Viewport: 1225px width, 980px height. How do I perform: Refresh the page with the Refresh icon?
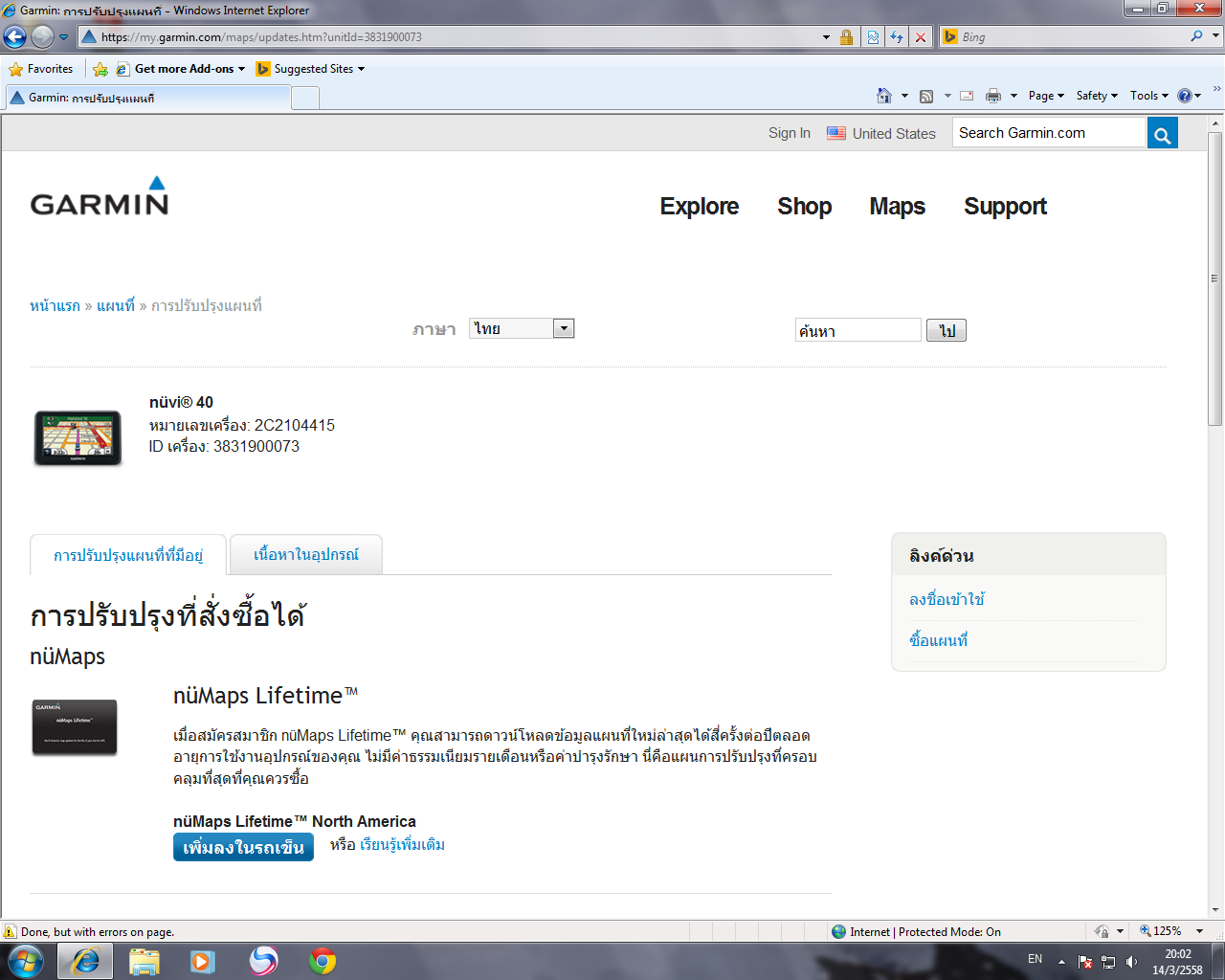(x=897, y=37)
